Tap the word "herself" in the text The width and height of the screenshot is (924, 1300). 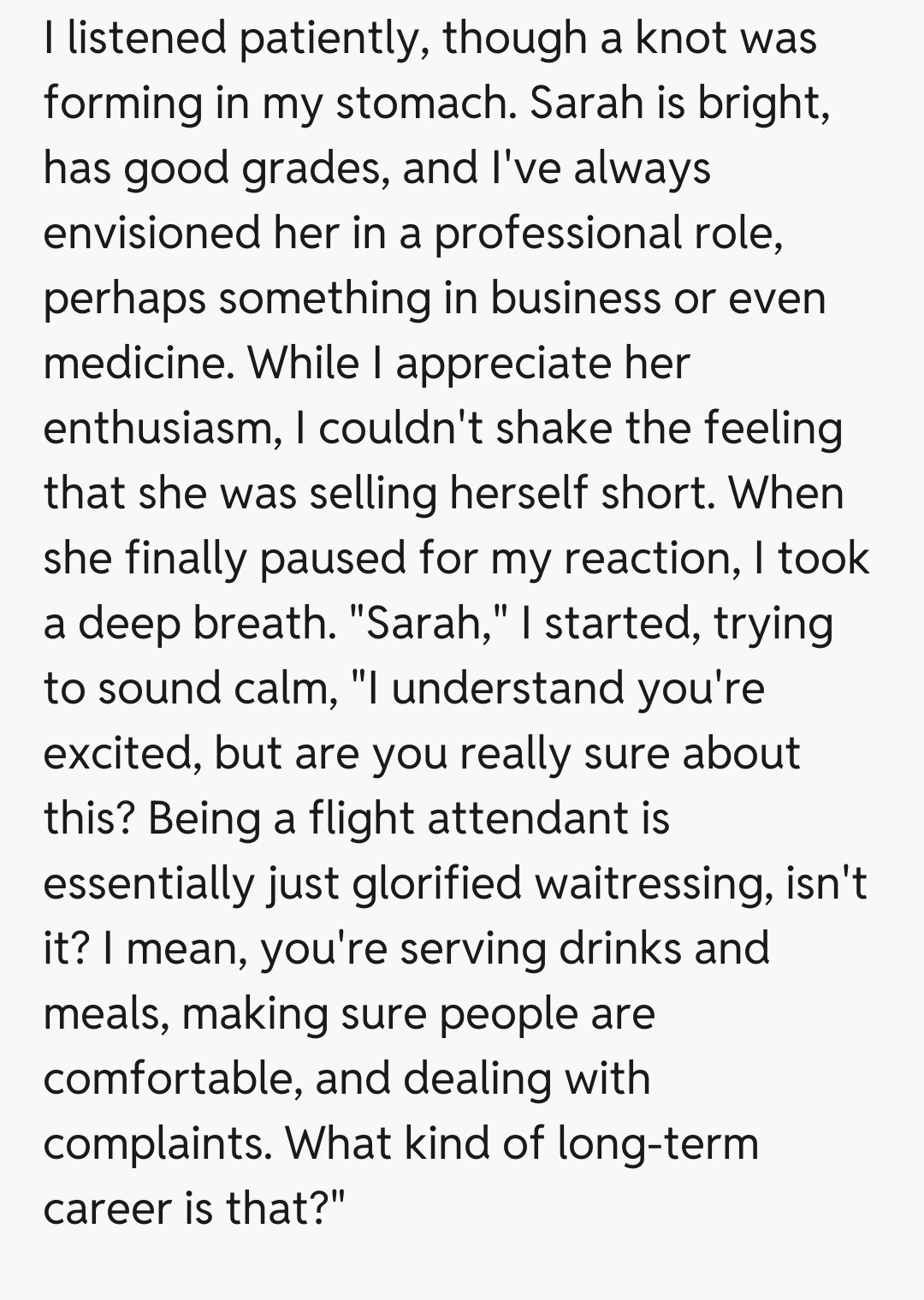point(514,494)
